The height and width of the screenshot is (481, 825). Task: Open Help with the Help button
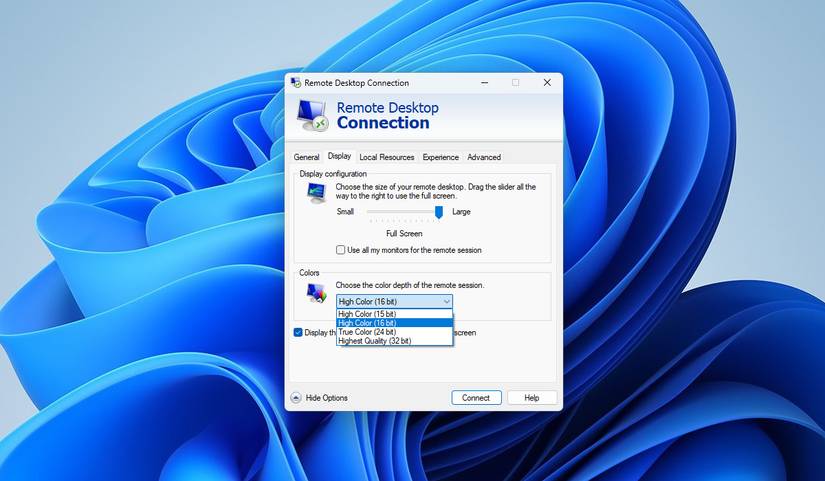[531, 398]
